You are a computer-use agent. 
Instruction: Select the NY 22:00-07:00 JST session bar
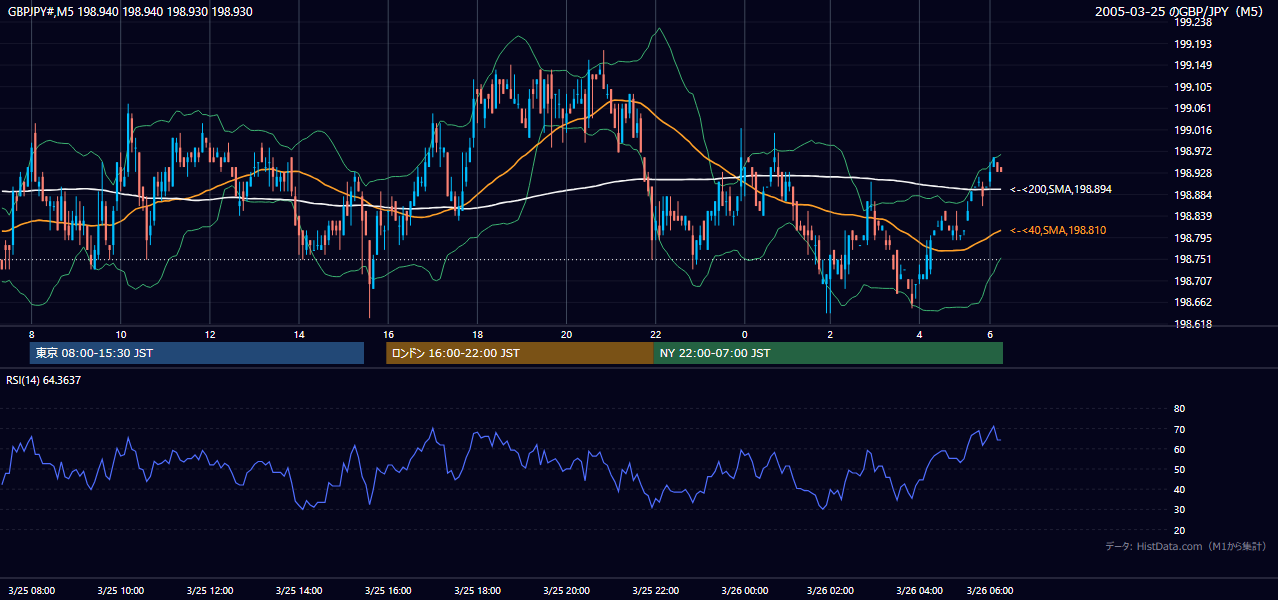point(828,353)
